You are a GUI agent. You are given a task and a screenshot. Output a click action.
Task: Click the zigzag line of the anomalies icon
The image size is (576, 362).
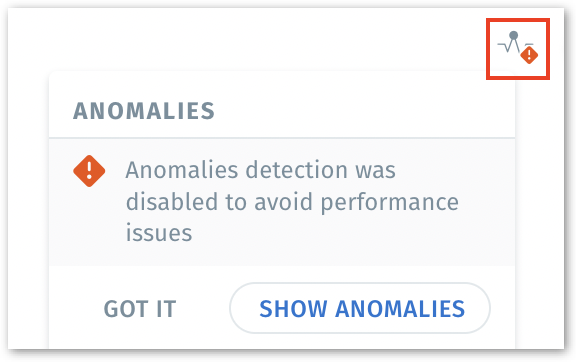point(509,45)
